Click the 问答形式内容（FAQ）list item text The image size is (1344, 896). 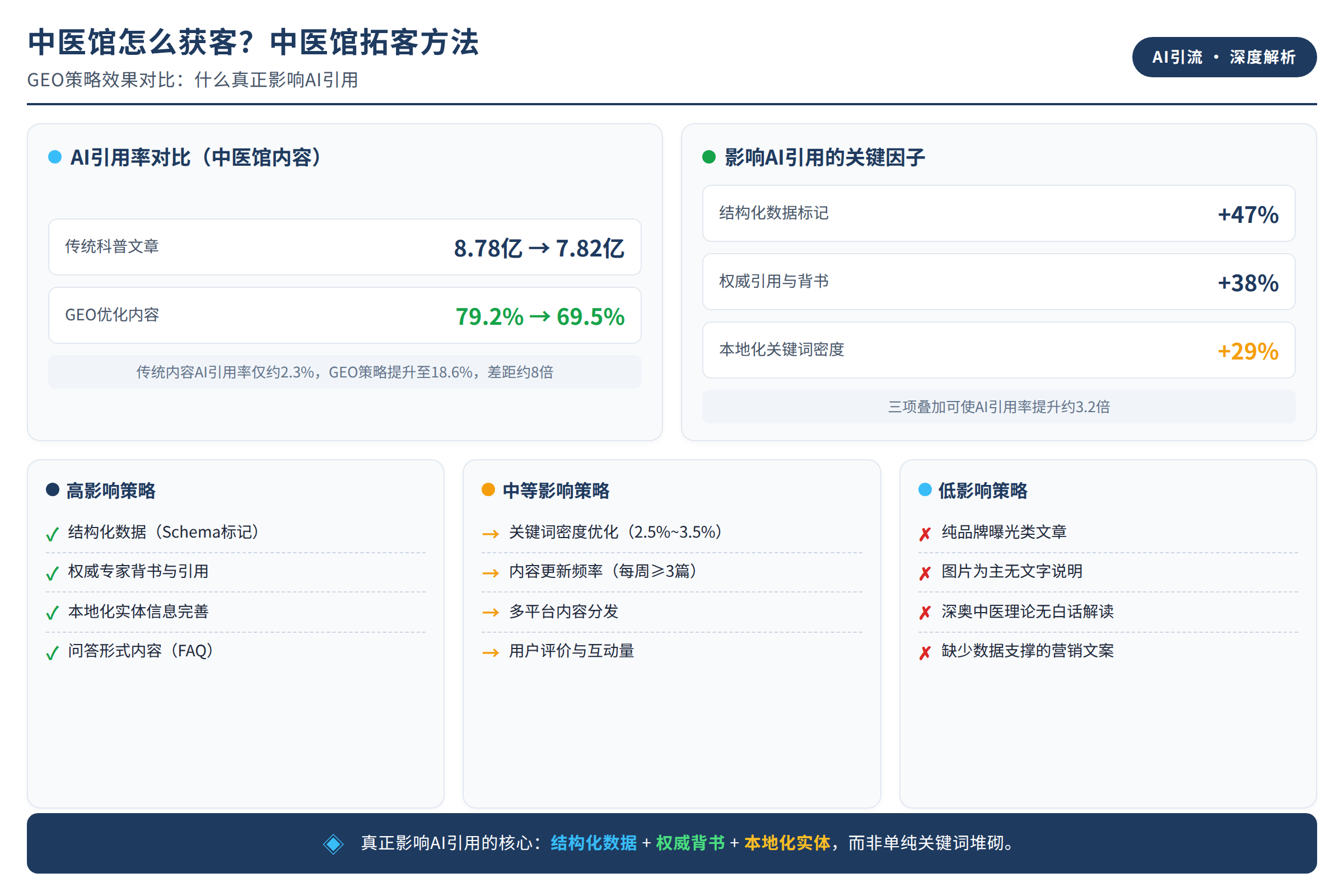[x=141, y=651]
